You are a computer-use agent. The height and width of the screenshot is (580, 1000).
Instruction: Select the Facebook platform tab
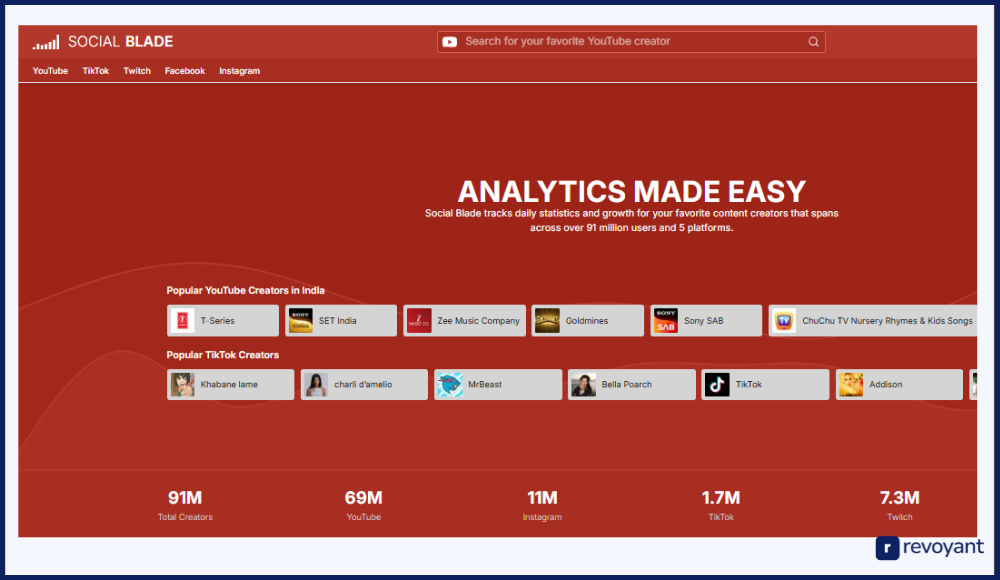185,71
